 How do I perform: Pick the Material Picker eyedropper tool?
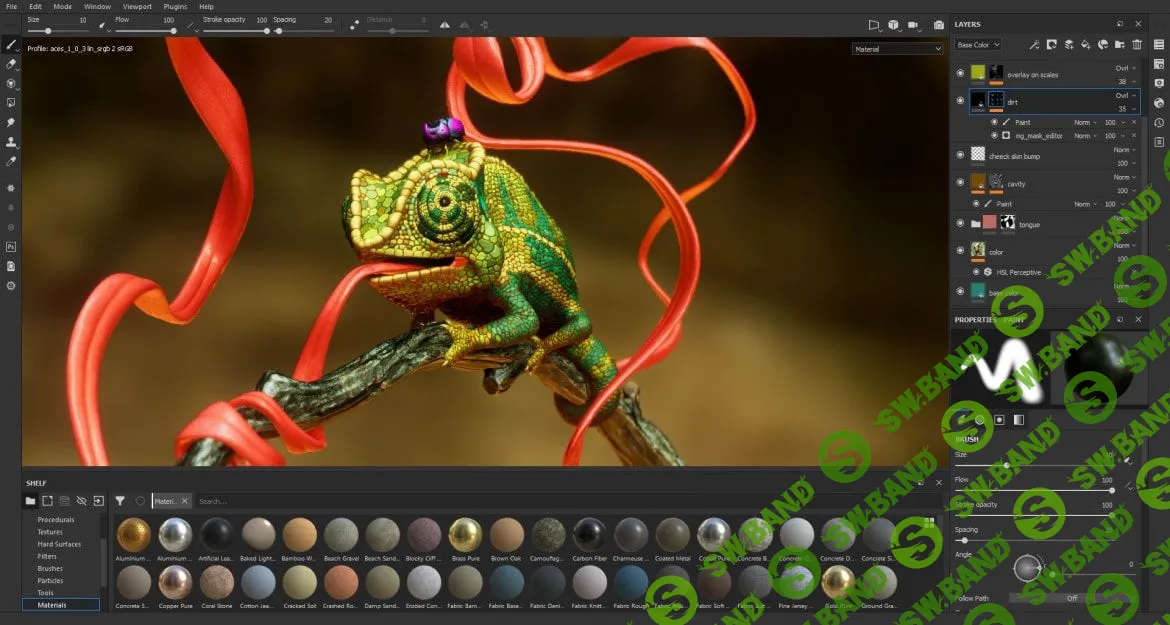tap(11, 161)
